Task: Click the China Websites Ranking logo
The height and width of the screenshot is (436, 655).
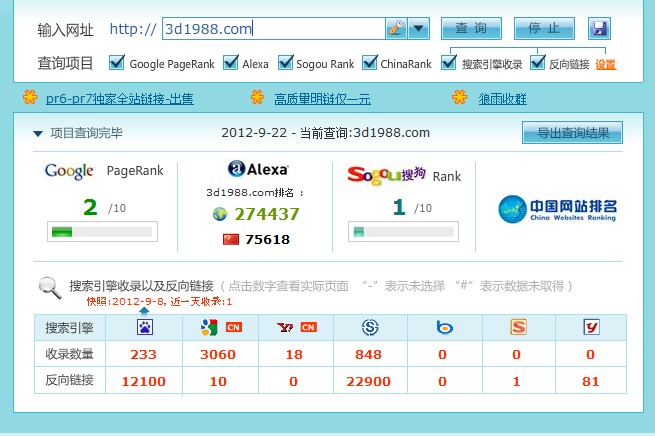Action: point(560,209)
